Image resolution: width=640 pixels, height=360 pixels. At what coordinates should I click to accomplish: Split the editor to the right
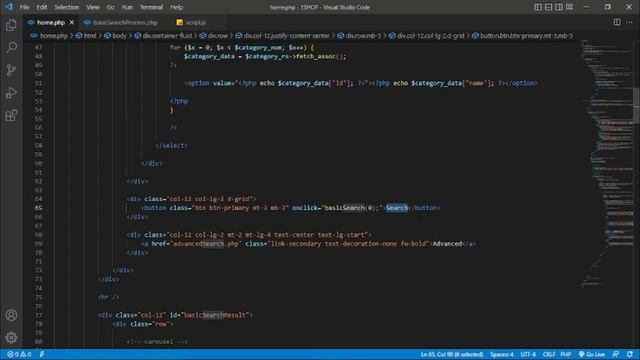click(617, 22)
